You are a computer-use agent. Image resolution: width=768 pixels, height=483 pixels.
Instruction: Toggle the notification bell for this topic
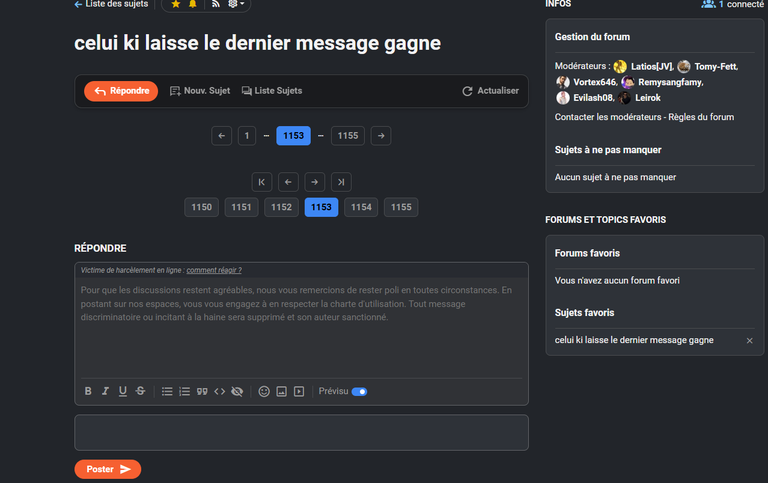(193, 4)
